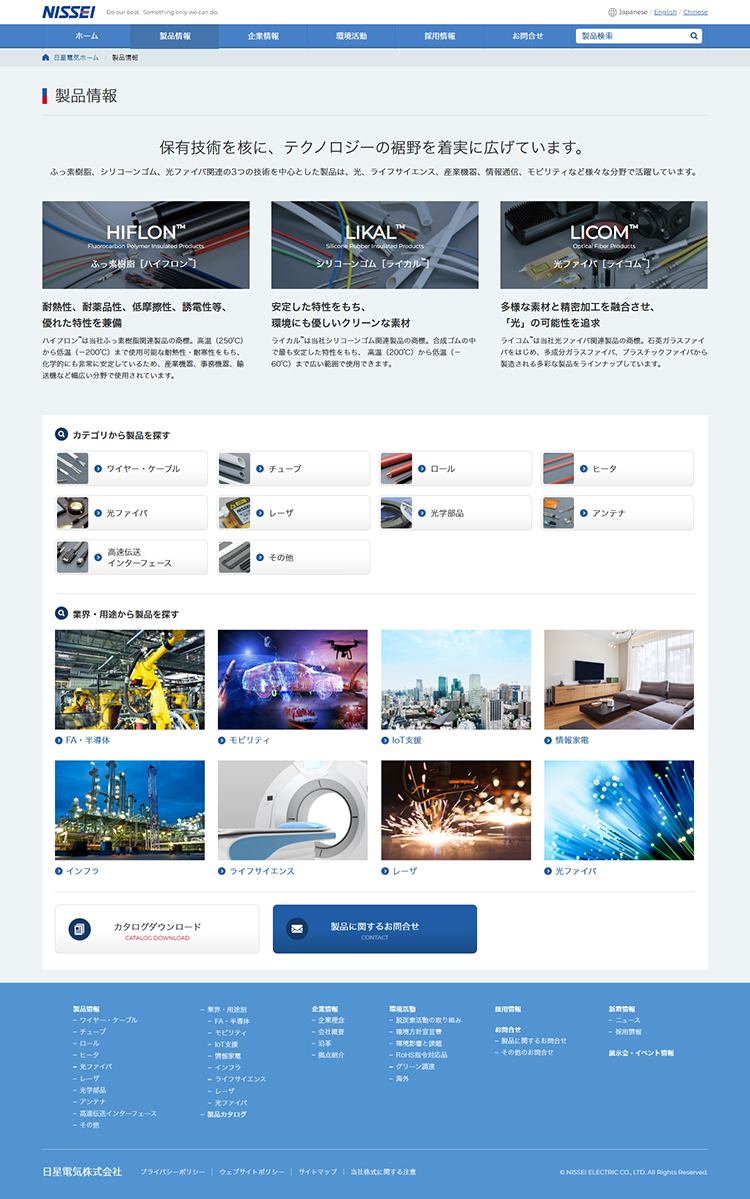Image resolution: width=750 pixels, height=1199 pixels.
Task: Open the LICOM optical fiber banner
Action: coord(603,245)
